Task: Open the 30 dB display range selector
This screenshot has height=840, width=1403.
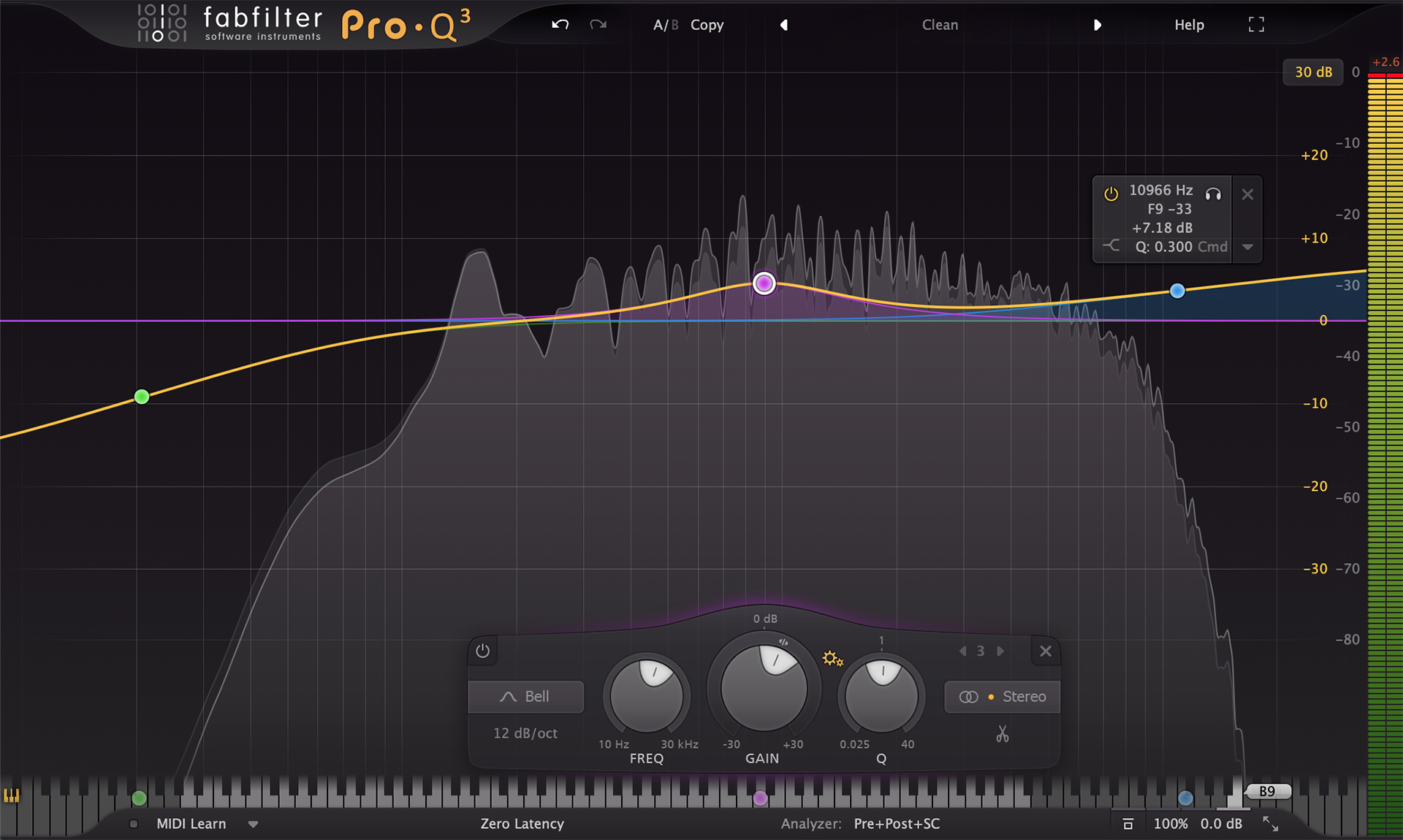Action: [x=1313, y=72]
